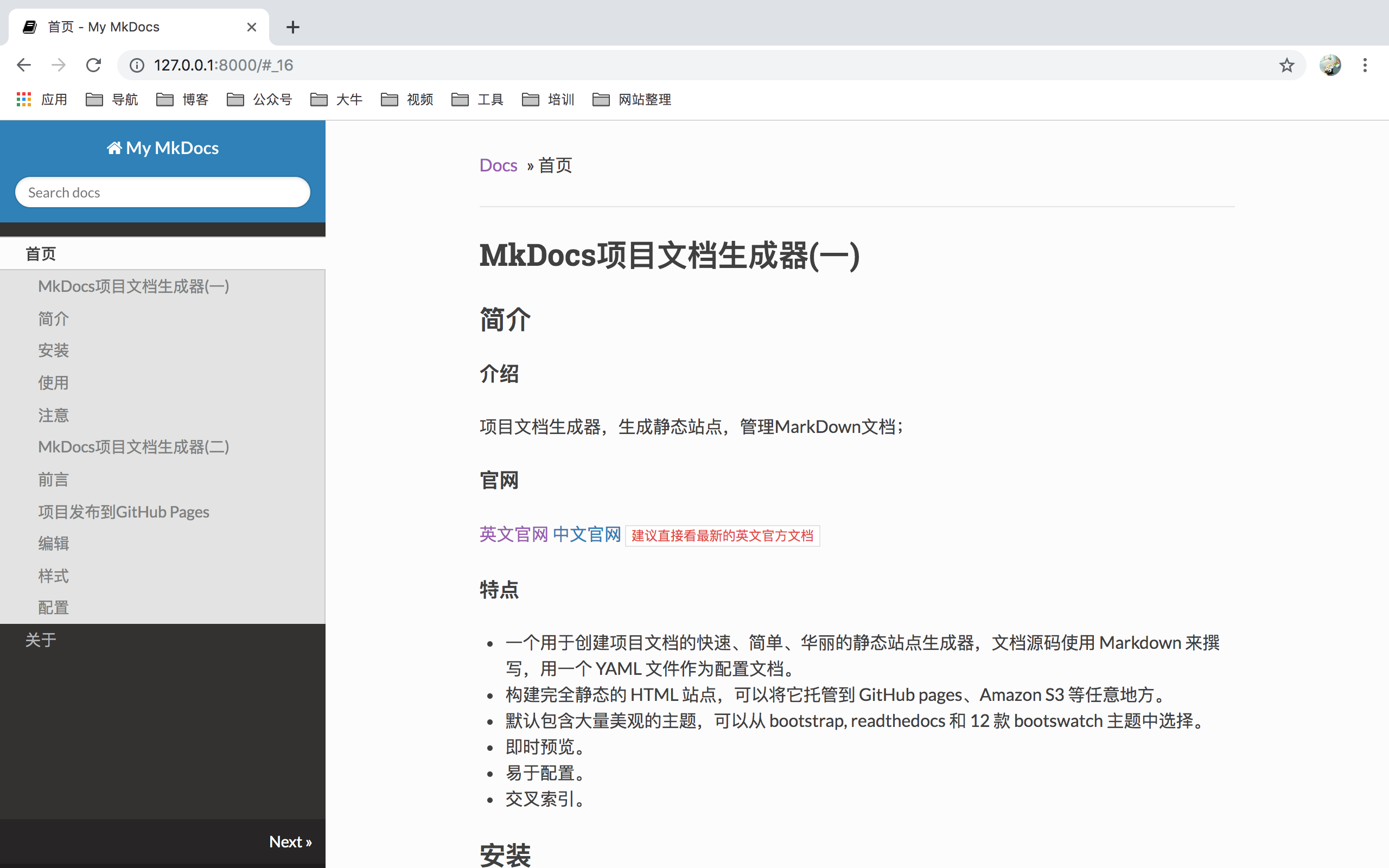Open the browser profile avatar
This screenshot has height=868, width=1389.
(1330, 65)
